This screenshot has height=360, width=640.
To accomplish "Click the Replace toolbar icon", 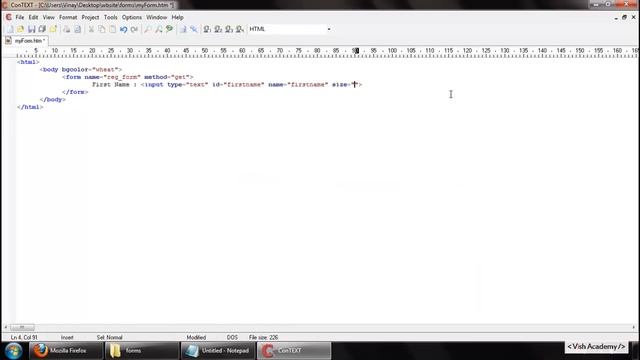I will pos(158,29).
